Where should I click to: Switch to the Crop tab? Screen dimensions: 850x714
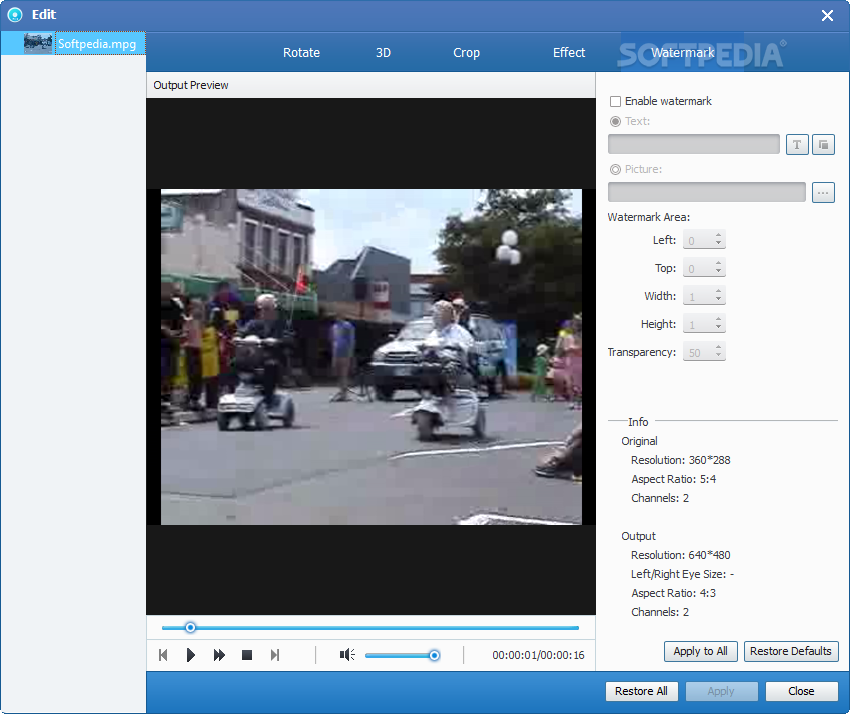466,53
